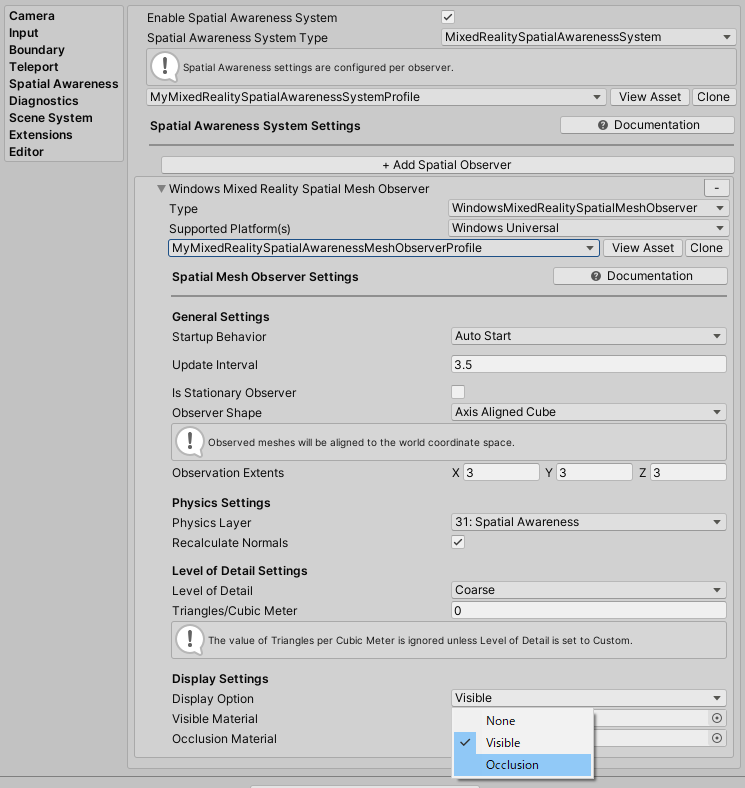Switch to Extensions profile section
Image resolution: width=745 pixels, height=788 pixels.
[41, 135]
